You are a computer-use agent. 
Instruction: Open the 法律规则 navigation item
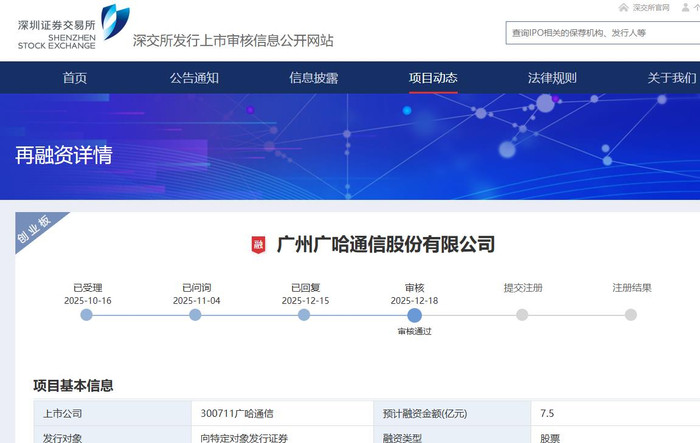point(552,78)
